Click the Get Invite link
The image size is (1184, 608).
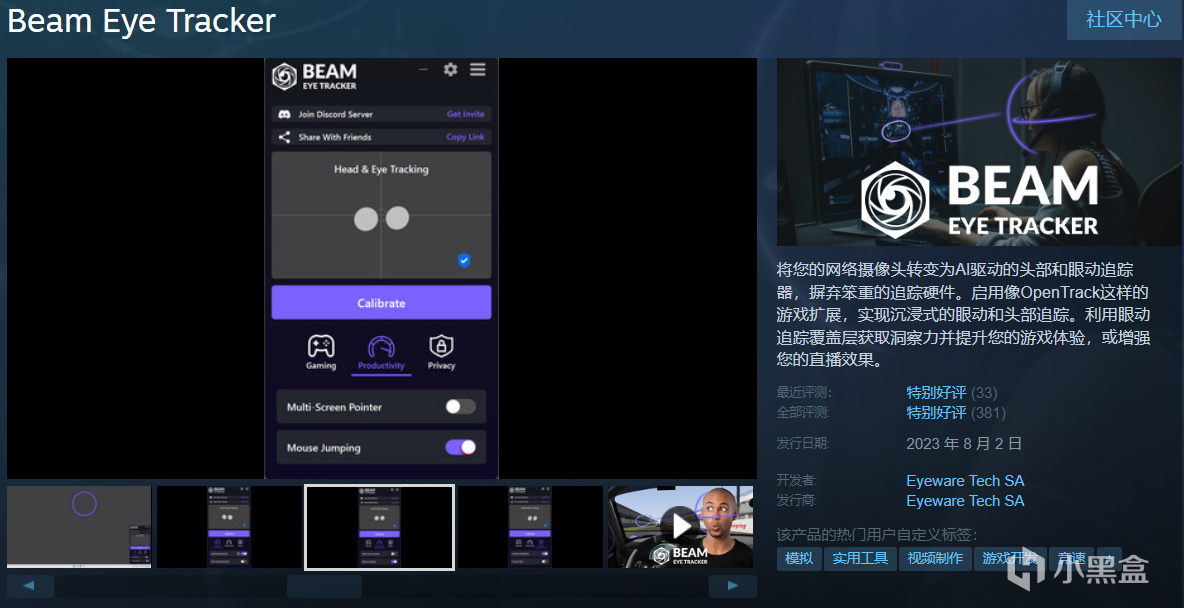(x=465, y=114)
